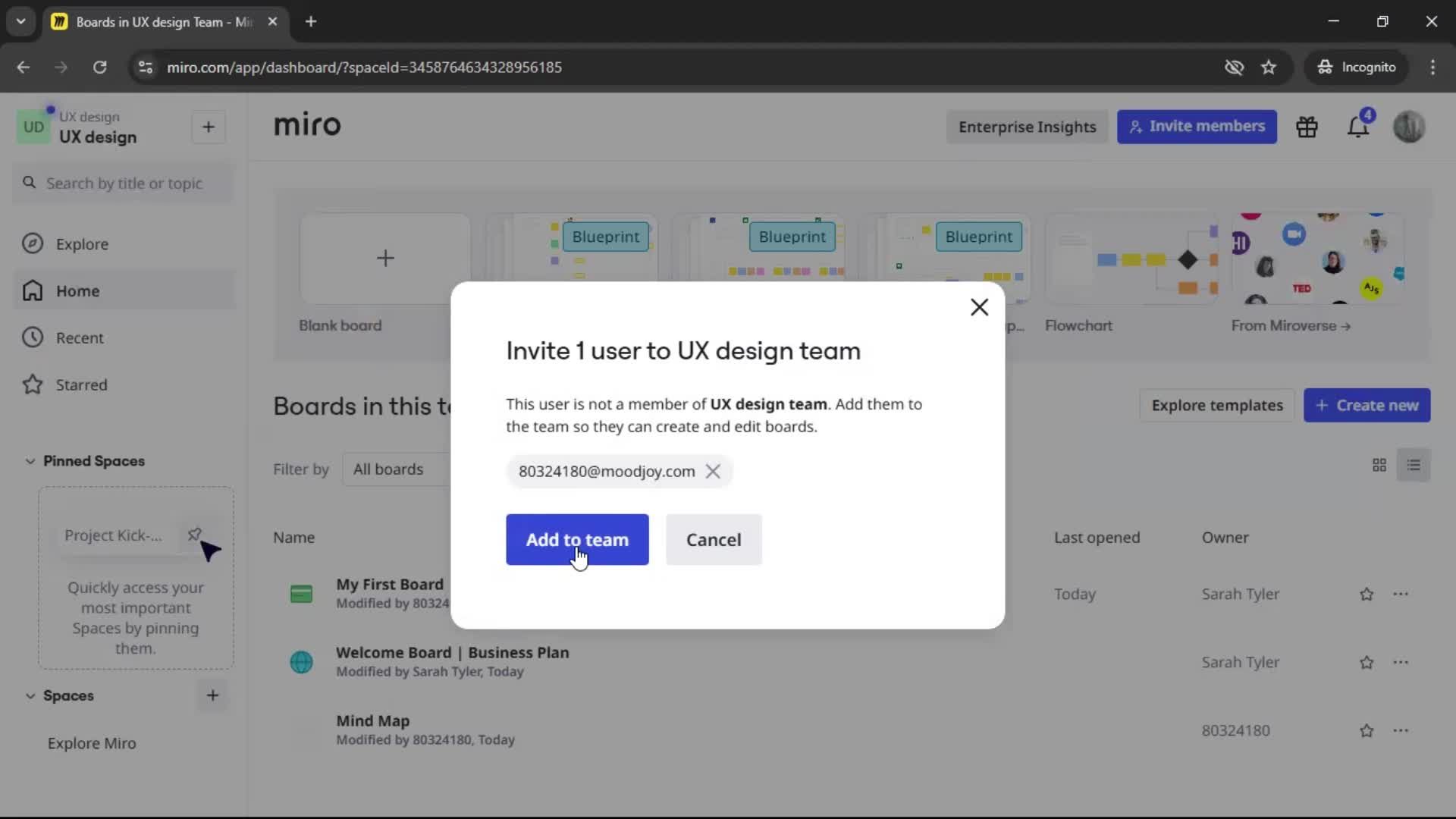Click the miro logo
The image size is (1456, 819).
[x=307, y=124]
